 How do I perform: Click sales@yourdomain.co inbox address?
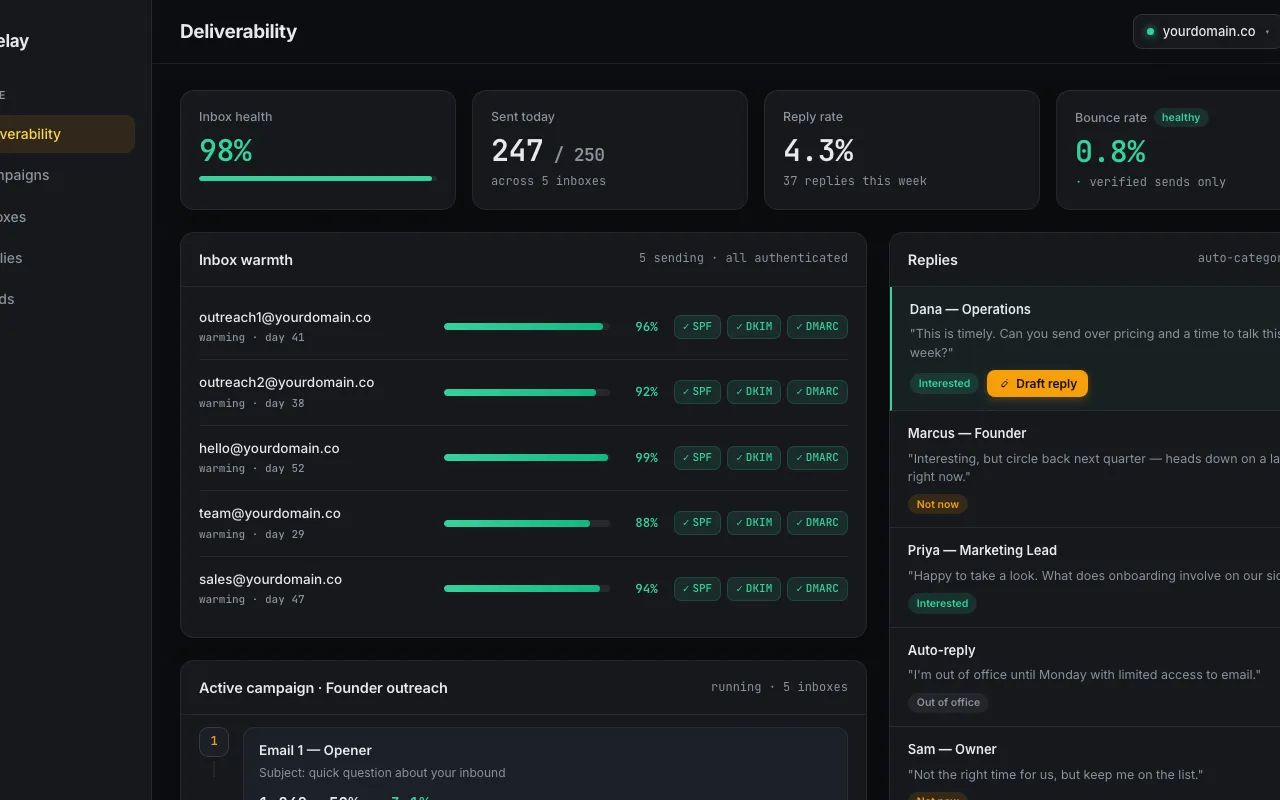[x=270, y=579]
